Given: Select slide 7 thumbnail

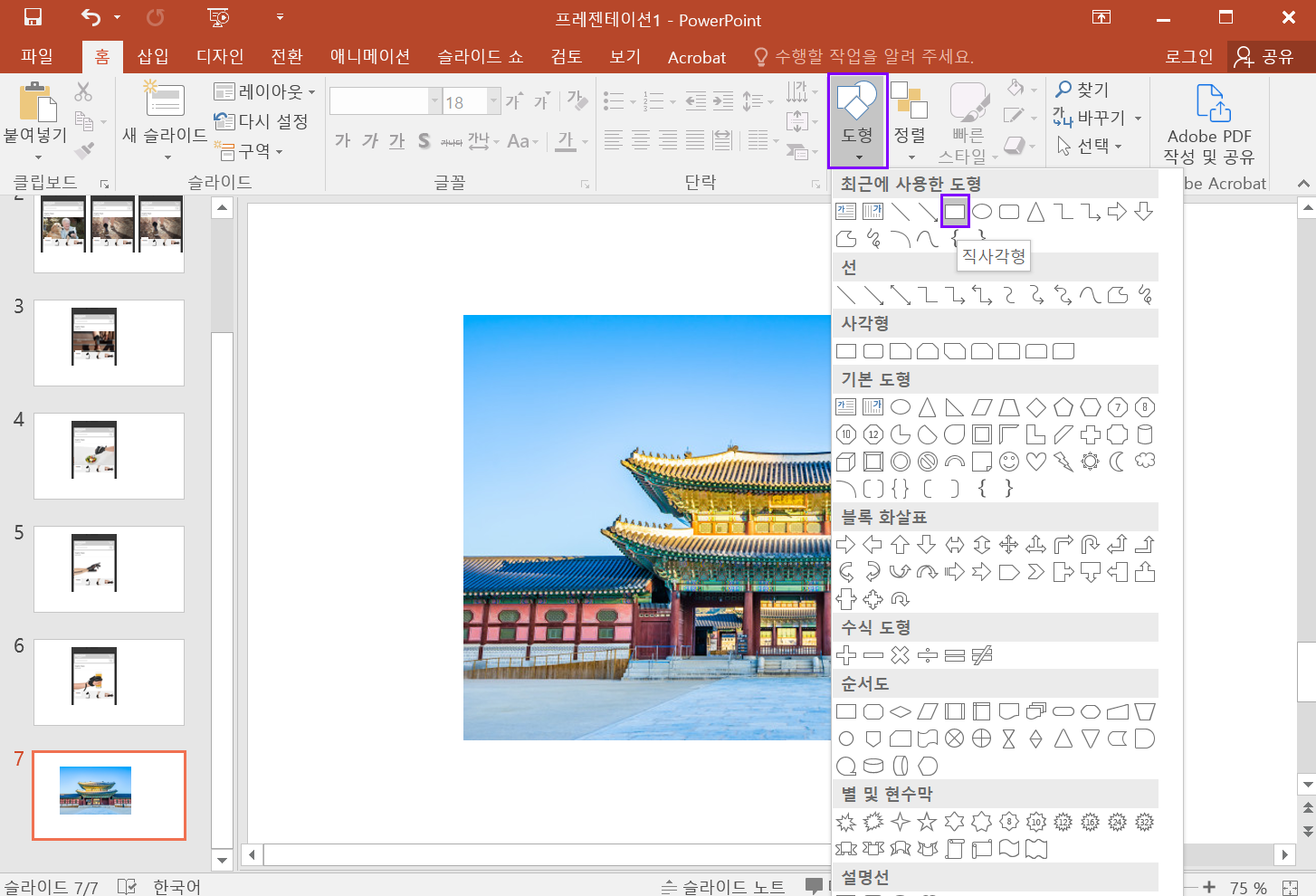Looking at the screenshot, I should 109,795.
